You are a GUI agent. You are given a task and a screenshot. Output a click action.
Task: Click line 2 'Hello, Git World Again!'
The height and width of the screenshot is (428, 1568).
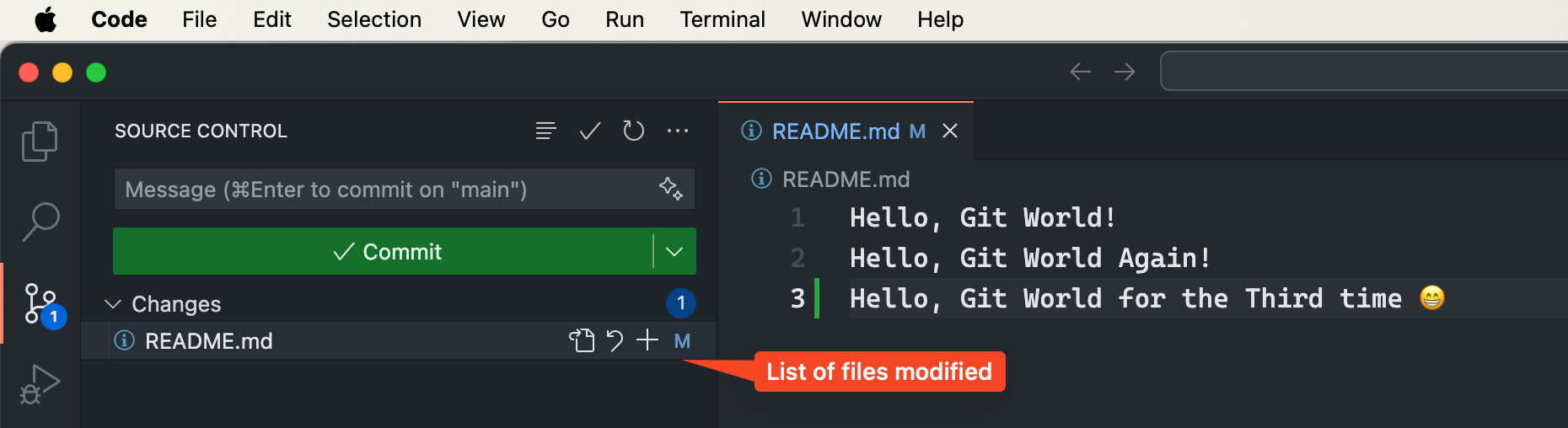click(1030, 258)
